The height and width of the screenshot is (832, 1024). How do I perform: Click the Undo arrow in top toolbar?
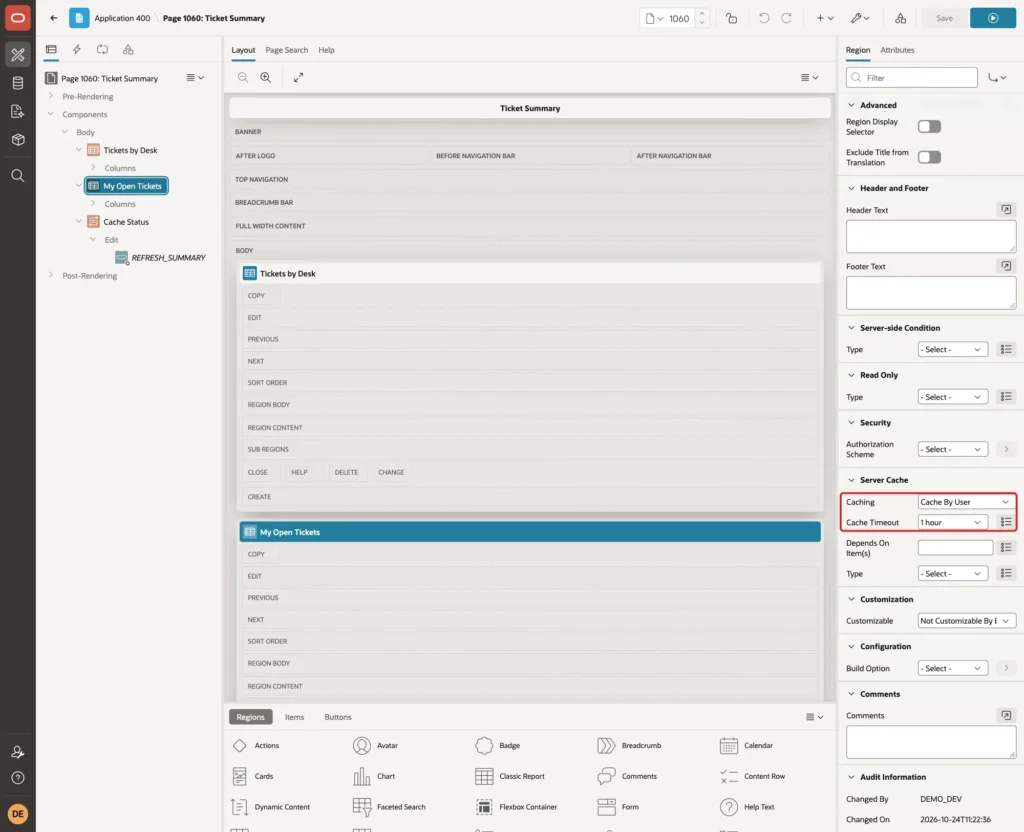pos(763,18)
